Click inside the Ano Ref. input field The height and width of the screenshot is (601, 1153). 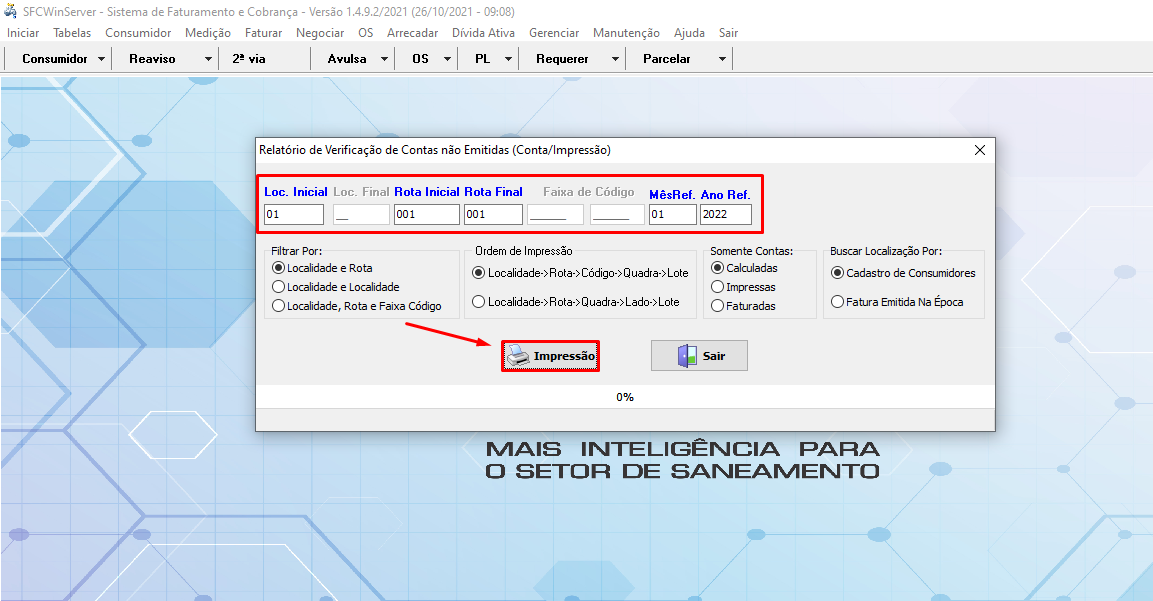coord(724,214)
